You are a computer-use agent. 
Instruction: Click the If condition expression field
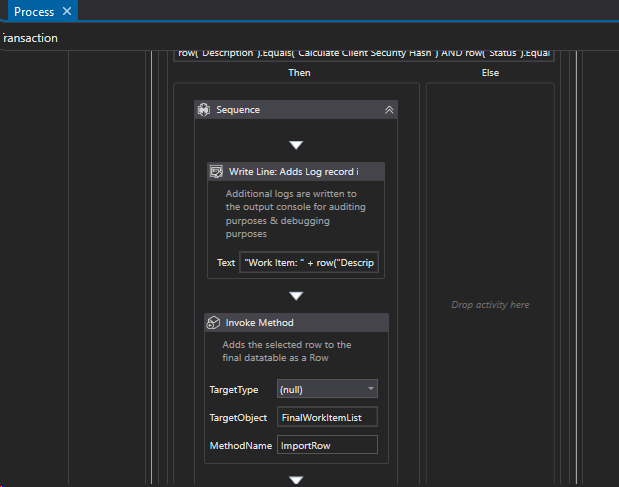pyautogui.click(x=364, y=55)
